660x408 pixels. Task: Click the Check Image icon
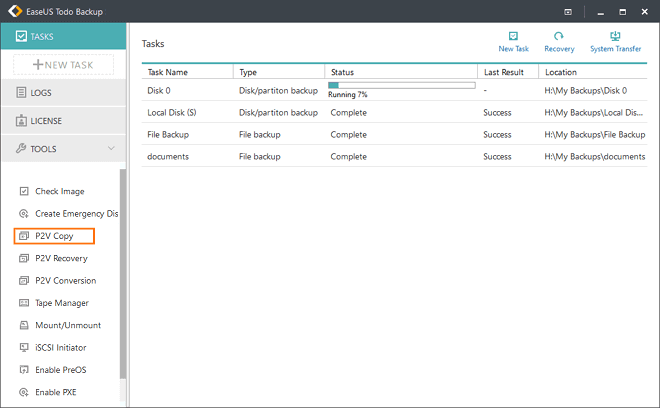coord(25,191)
